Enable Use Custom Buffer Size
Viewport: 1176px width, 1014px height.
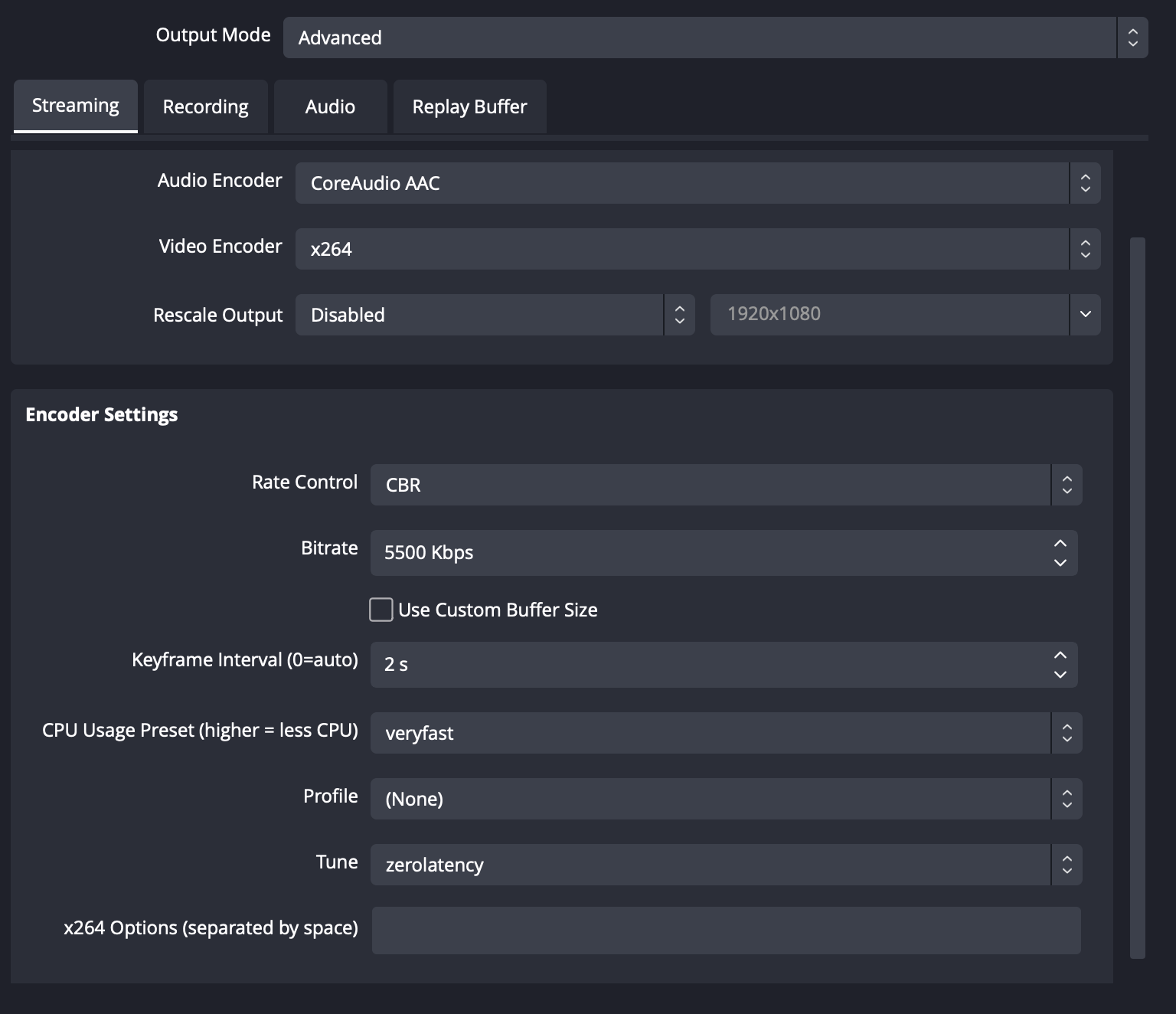tap(381, 610)
